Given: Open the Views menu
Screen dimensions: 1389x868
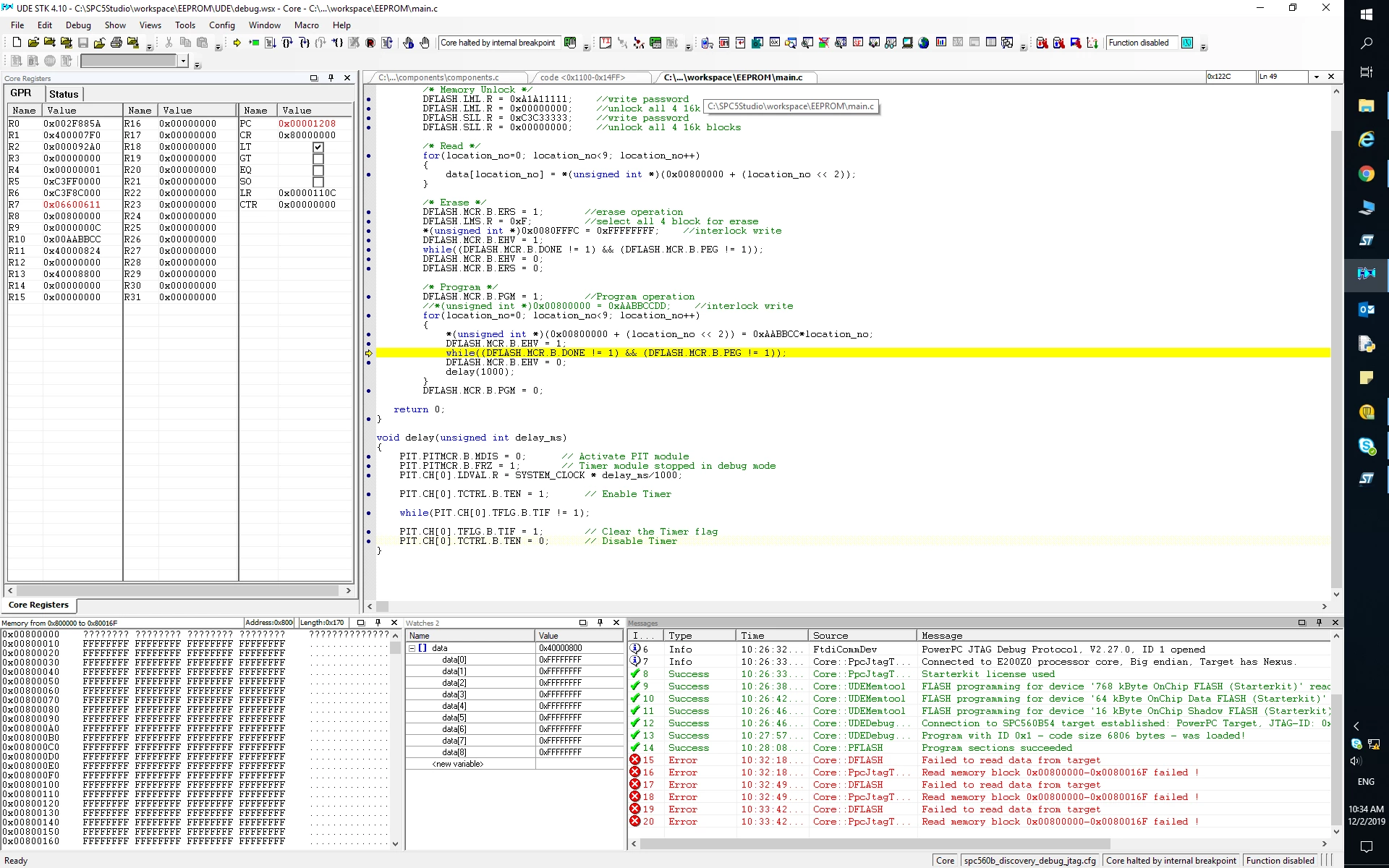Looking at the screenshot, I should (150, 25).
